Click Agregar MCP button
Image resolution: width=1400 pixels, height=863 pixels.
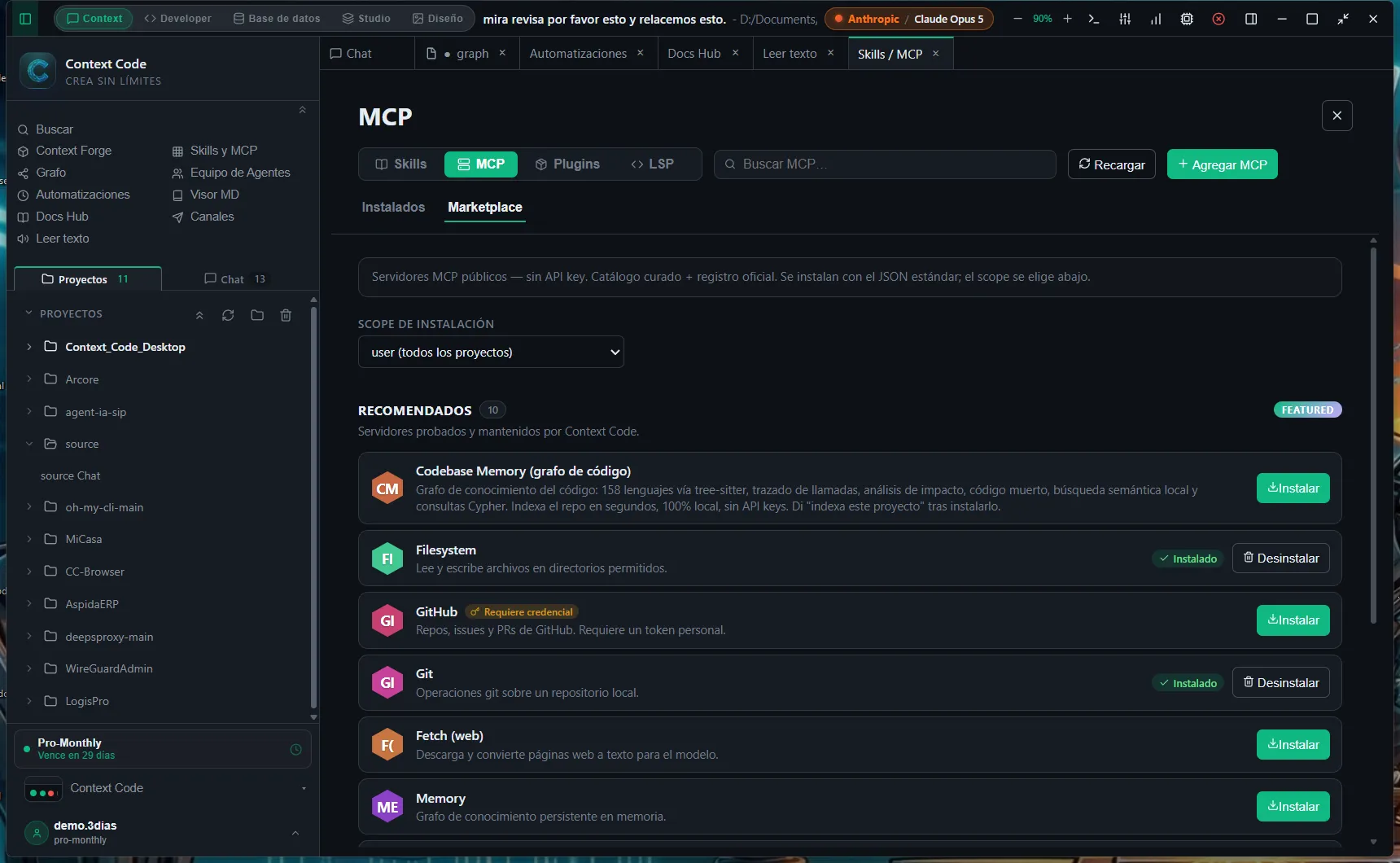[1223, 164]
